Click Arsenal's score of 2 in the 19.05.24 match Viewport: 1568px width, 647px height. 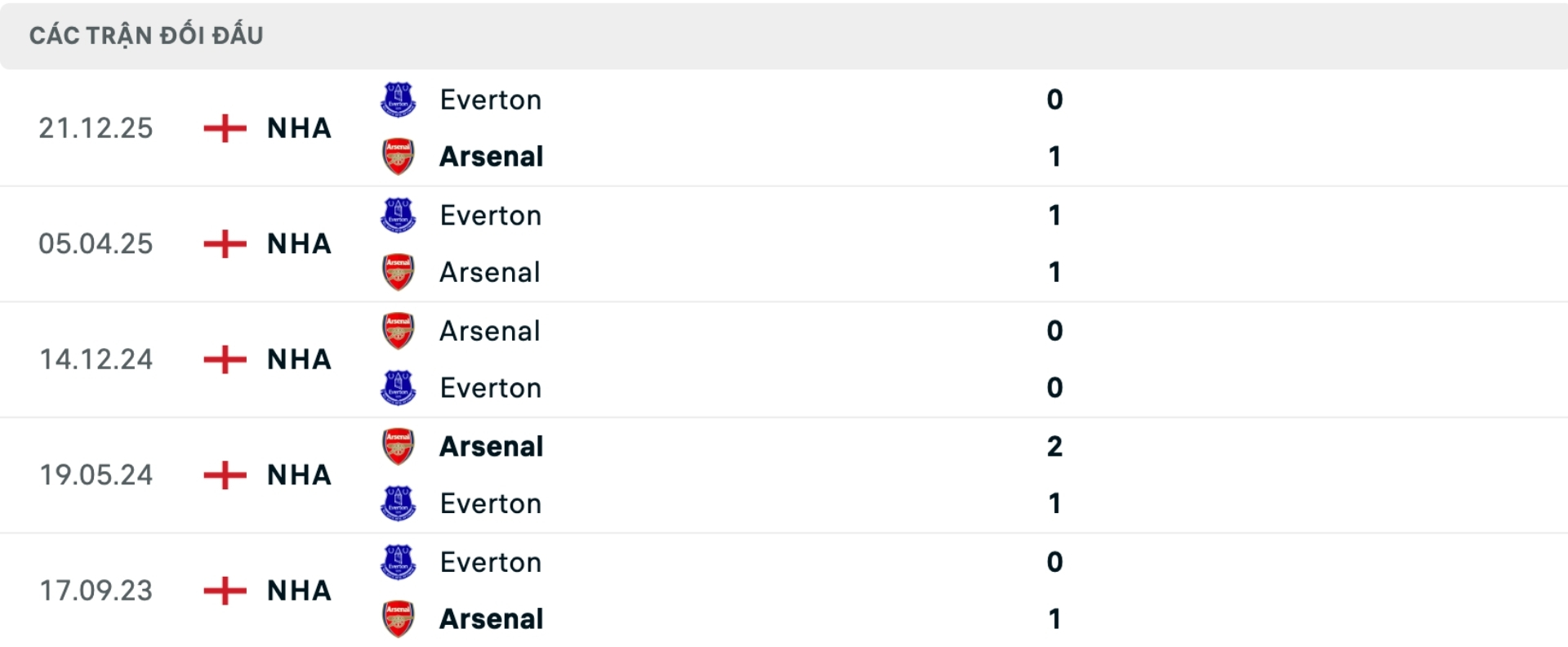tap(1055, 446)
